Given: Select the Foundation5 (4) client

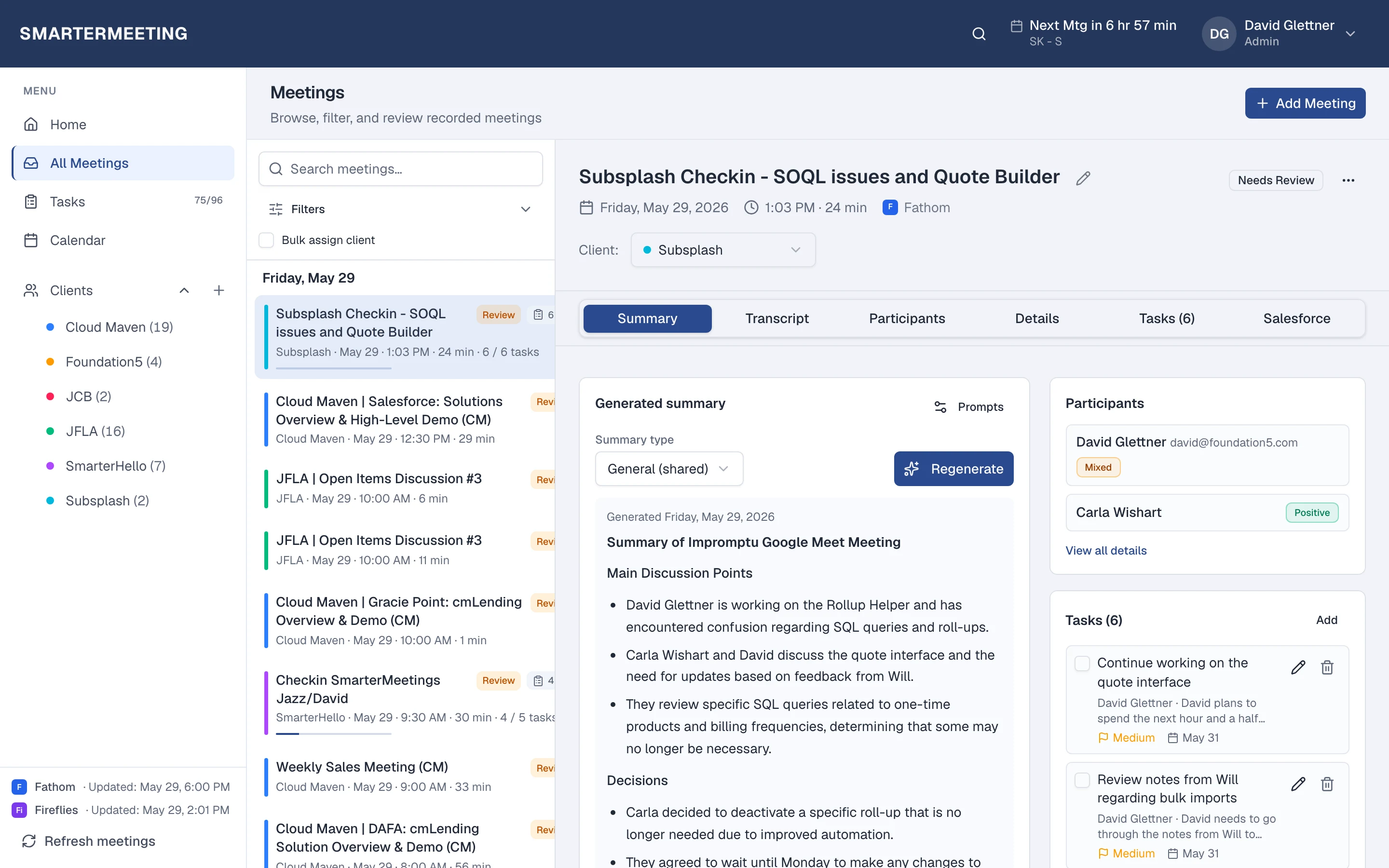Looking at the screenshot, I should click(x=114, y=362).
